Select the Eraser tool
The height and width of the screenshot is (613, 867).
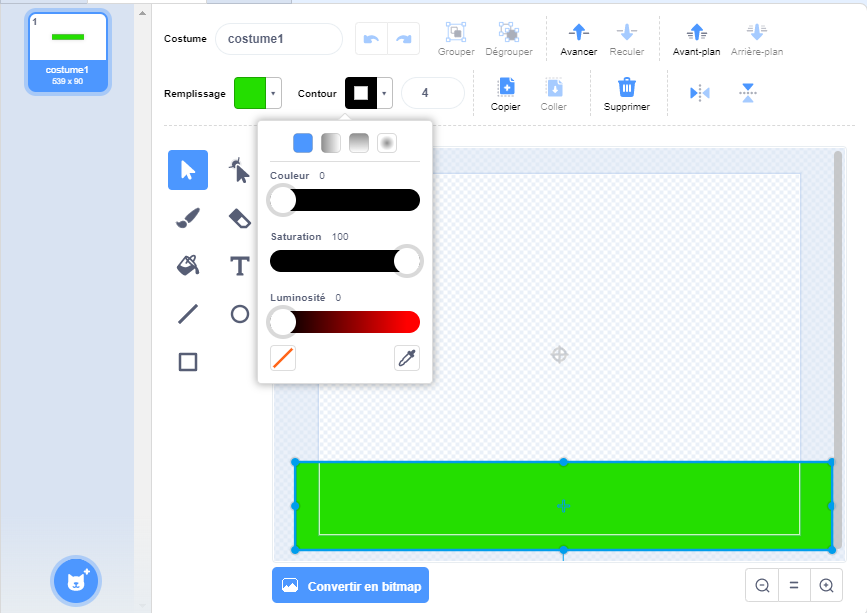(240, 218)
